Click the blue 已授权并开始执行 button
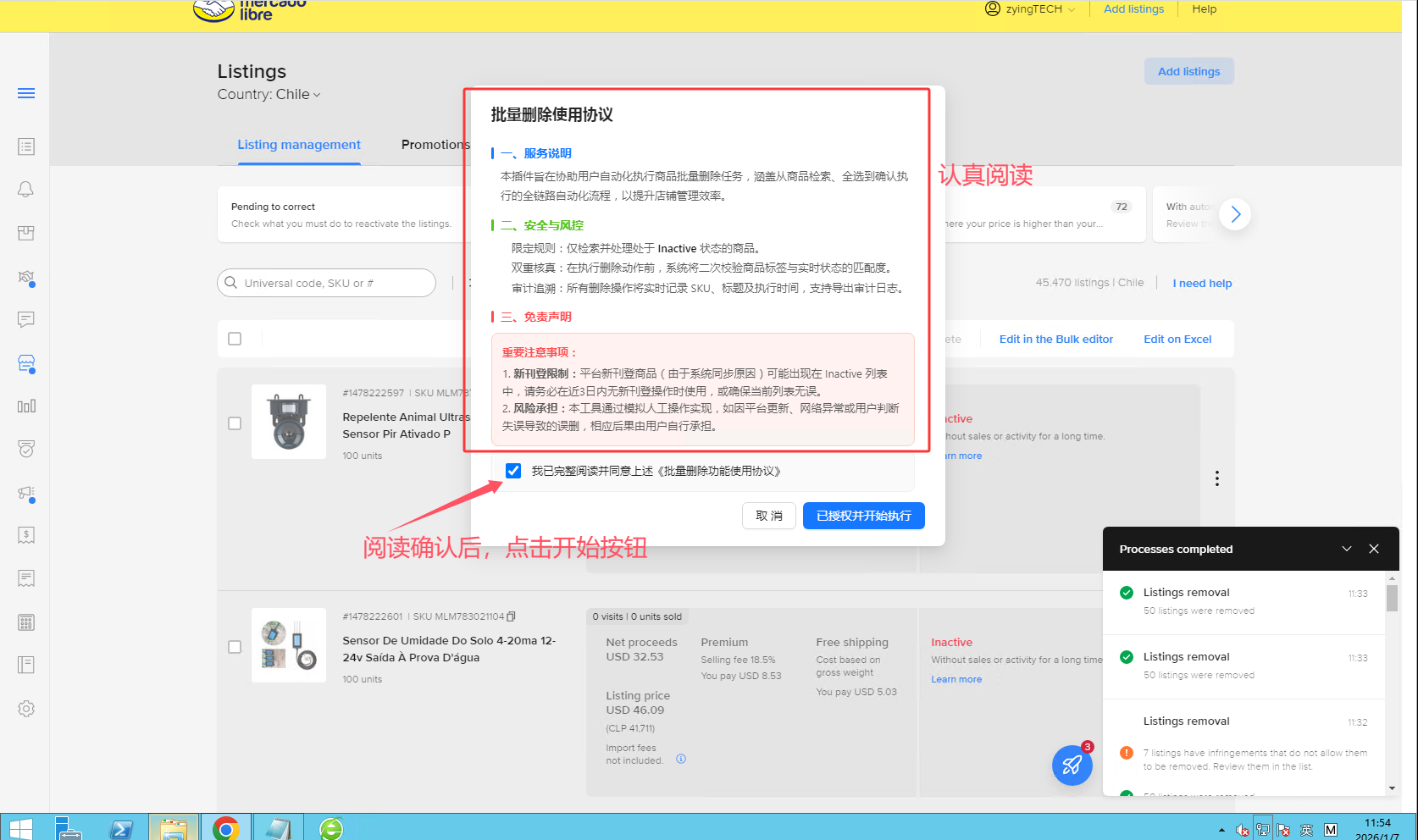1418x840 pixels. pyautogui.click(x=863, y=516)
